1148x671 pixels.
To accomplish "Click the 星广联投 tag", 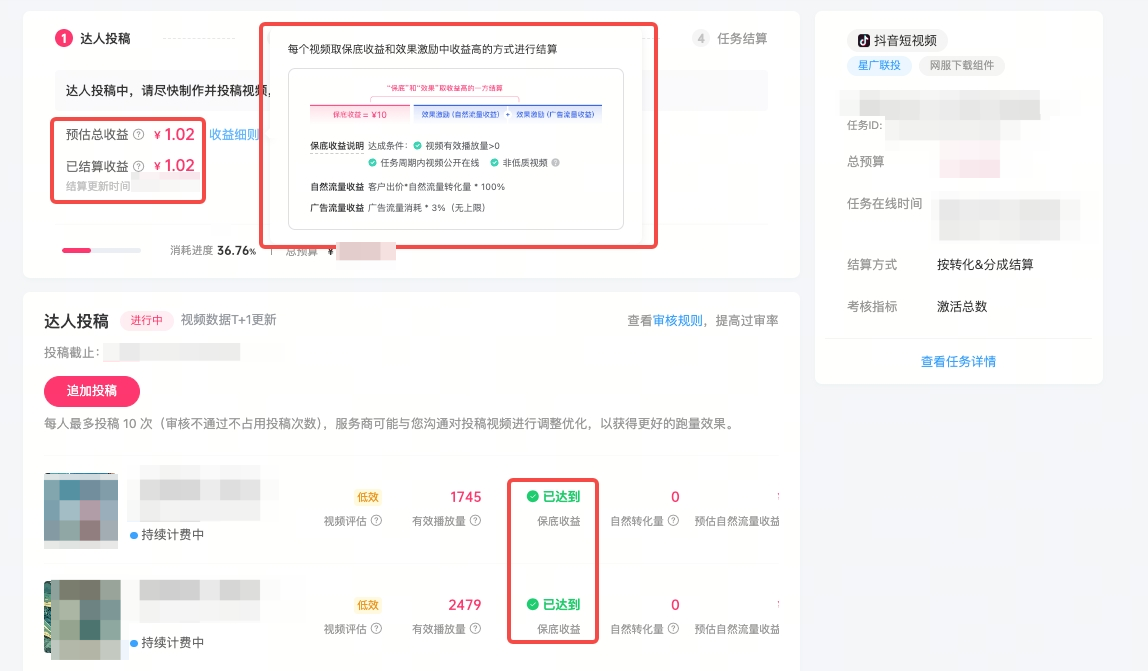I will point(880,66).
